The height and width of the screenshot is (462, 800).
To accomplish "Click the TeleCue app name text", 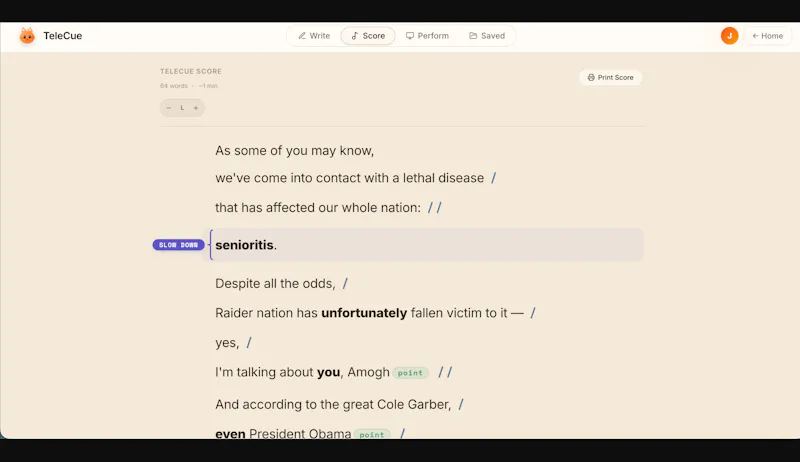I will click(x=63, y=36).
